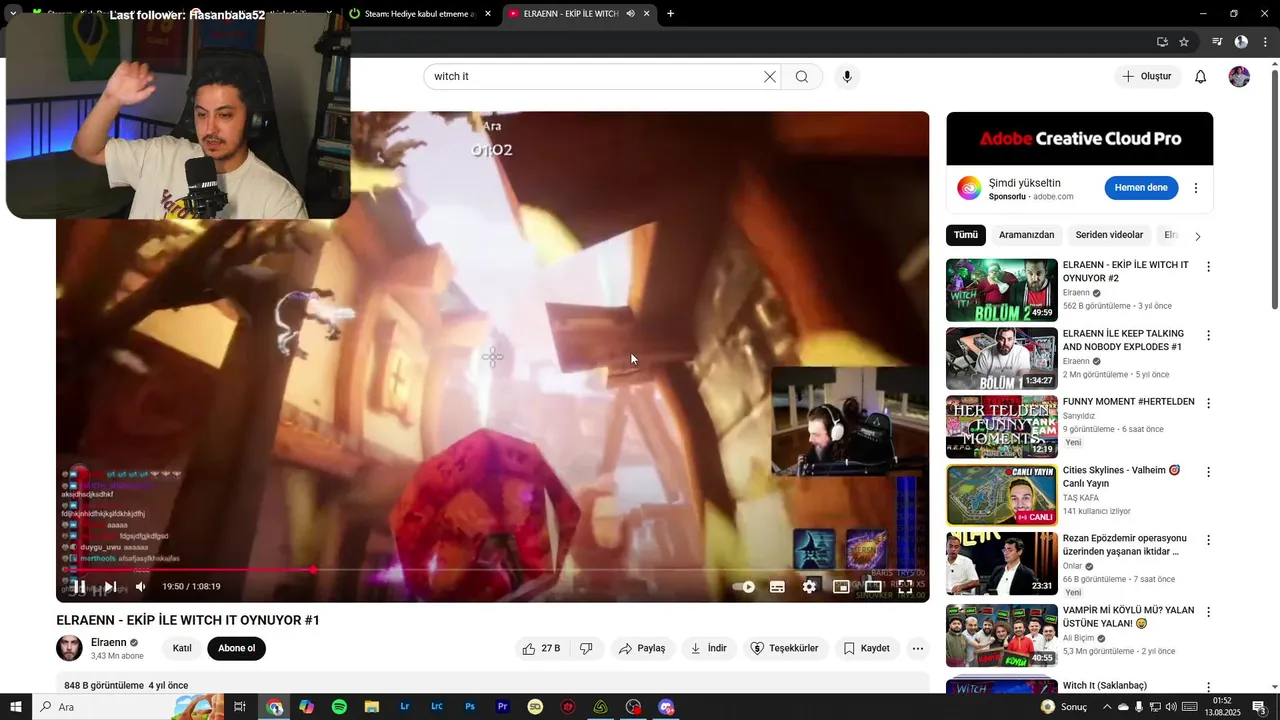Show more filter chips with right arrow
This screenshot has height=720, width=1280.
click(1198, 236)
